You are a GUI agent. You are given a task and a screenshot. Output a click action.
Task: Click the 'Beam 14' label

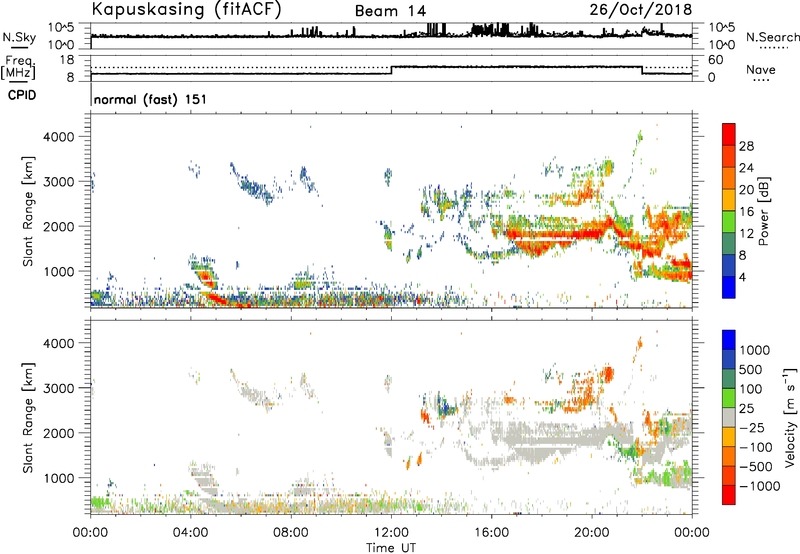click(x=390, y=11)
